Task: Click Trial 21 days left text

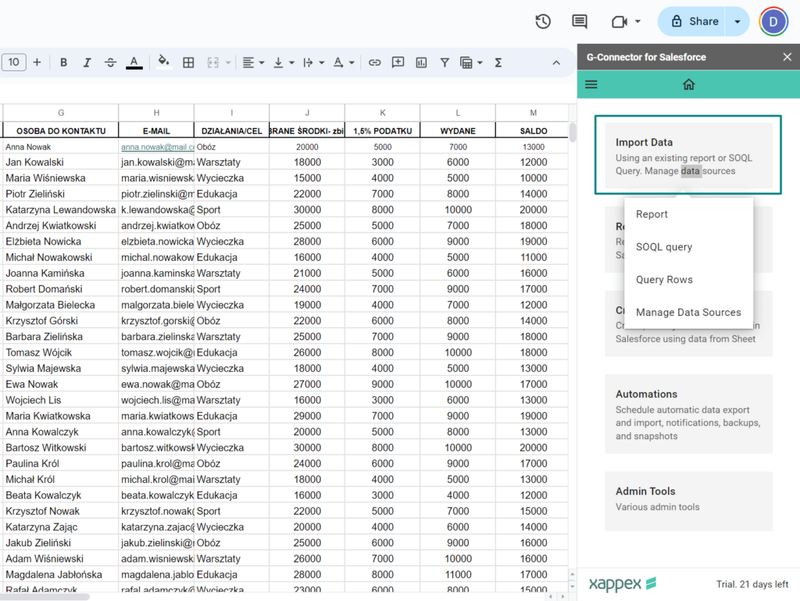Action: coord(752,584)
